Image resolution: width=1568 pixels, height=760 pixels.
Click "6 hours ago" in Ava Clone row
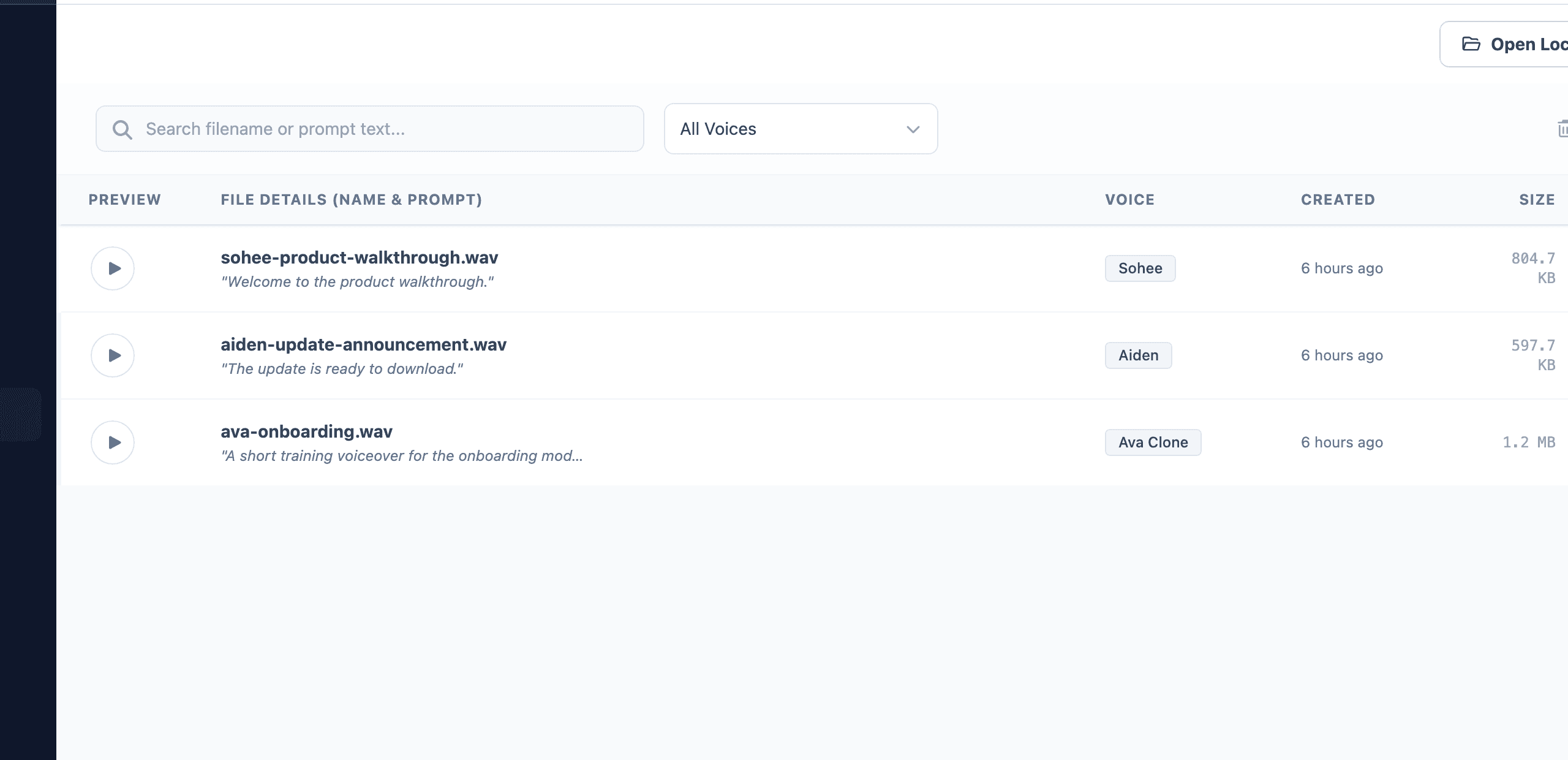point(1342,443)
